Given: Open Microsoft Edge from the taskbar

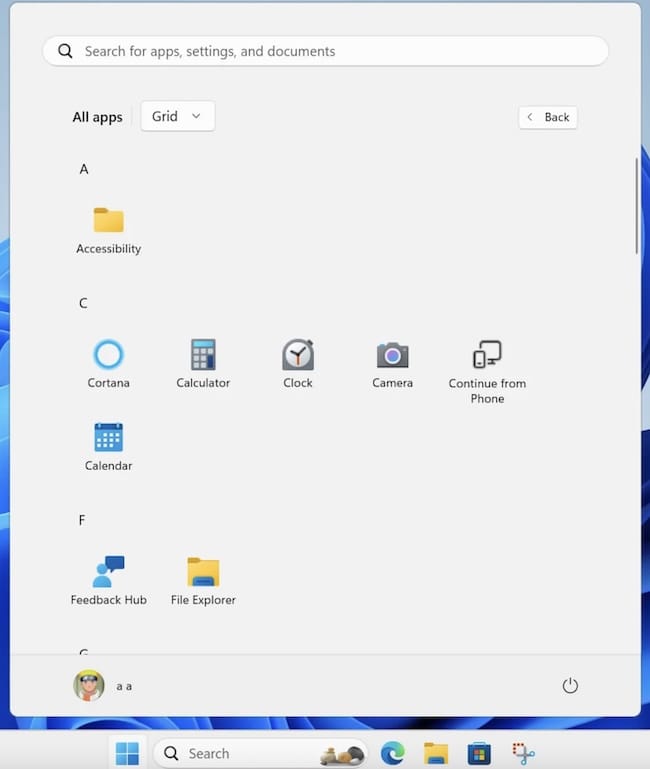Looking at the screenshot, I should point(393,753).
